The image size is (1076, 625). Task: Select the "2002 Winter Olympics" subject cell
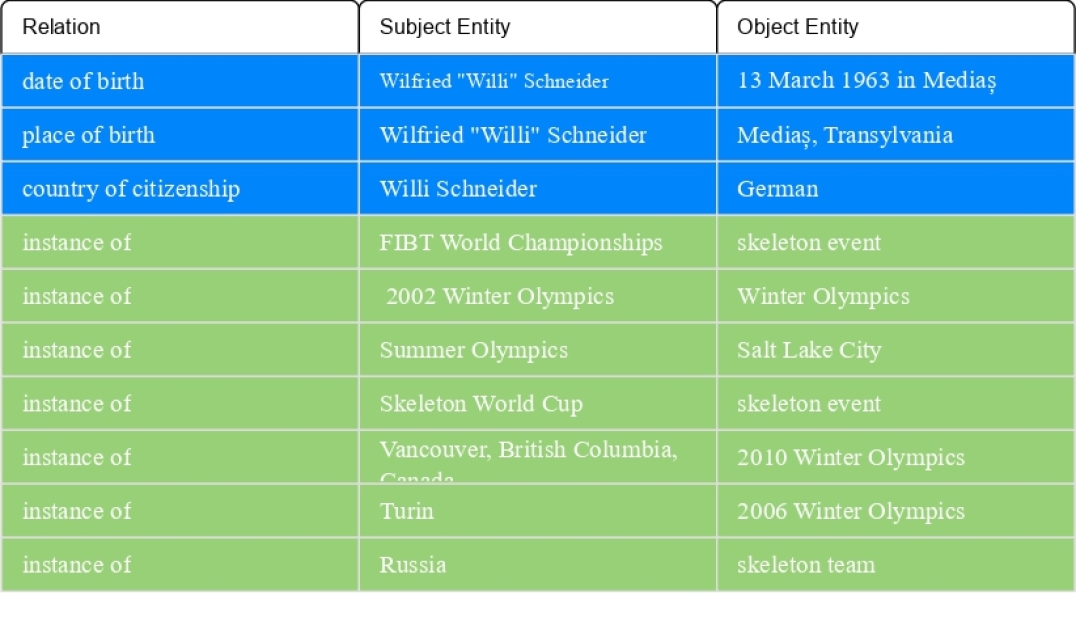coord(537,297)
